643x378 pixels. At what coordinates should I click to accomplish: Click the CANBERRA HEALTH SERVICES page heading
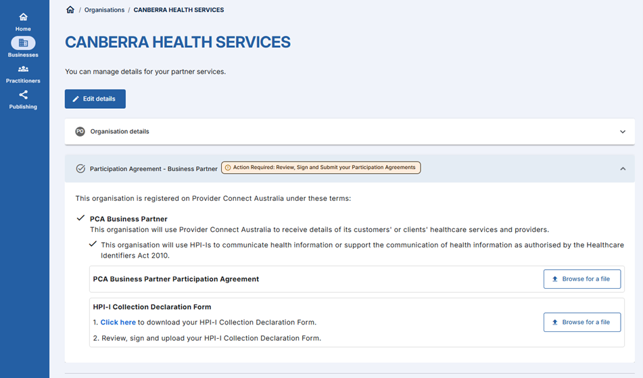pos(178,42)
